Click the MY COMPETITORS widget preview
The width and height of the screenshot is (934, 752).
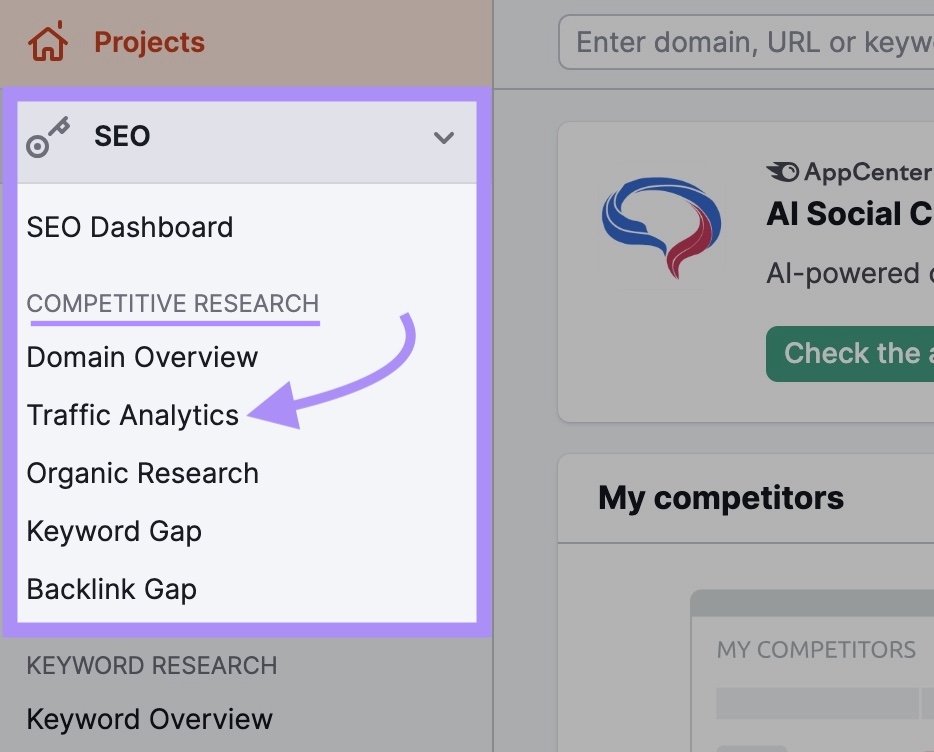pyautogui.click(x=816, y=650)
